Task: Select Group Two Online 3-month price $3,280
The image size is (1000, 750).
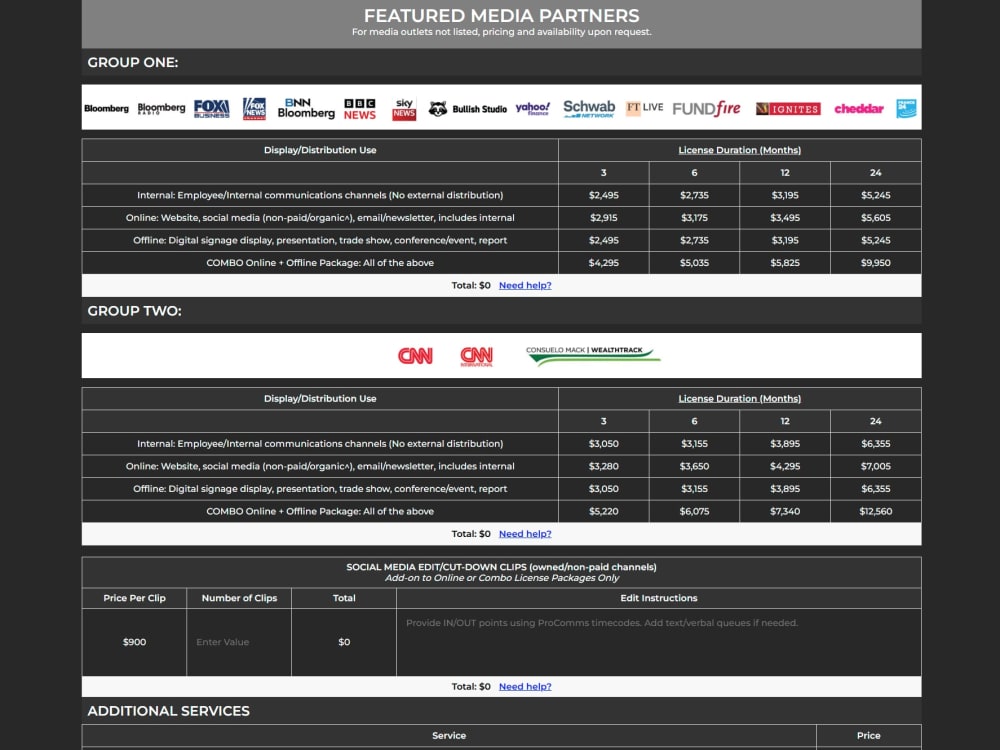Action: pos(603,466)
